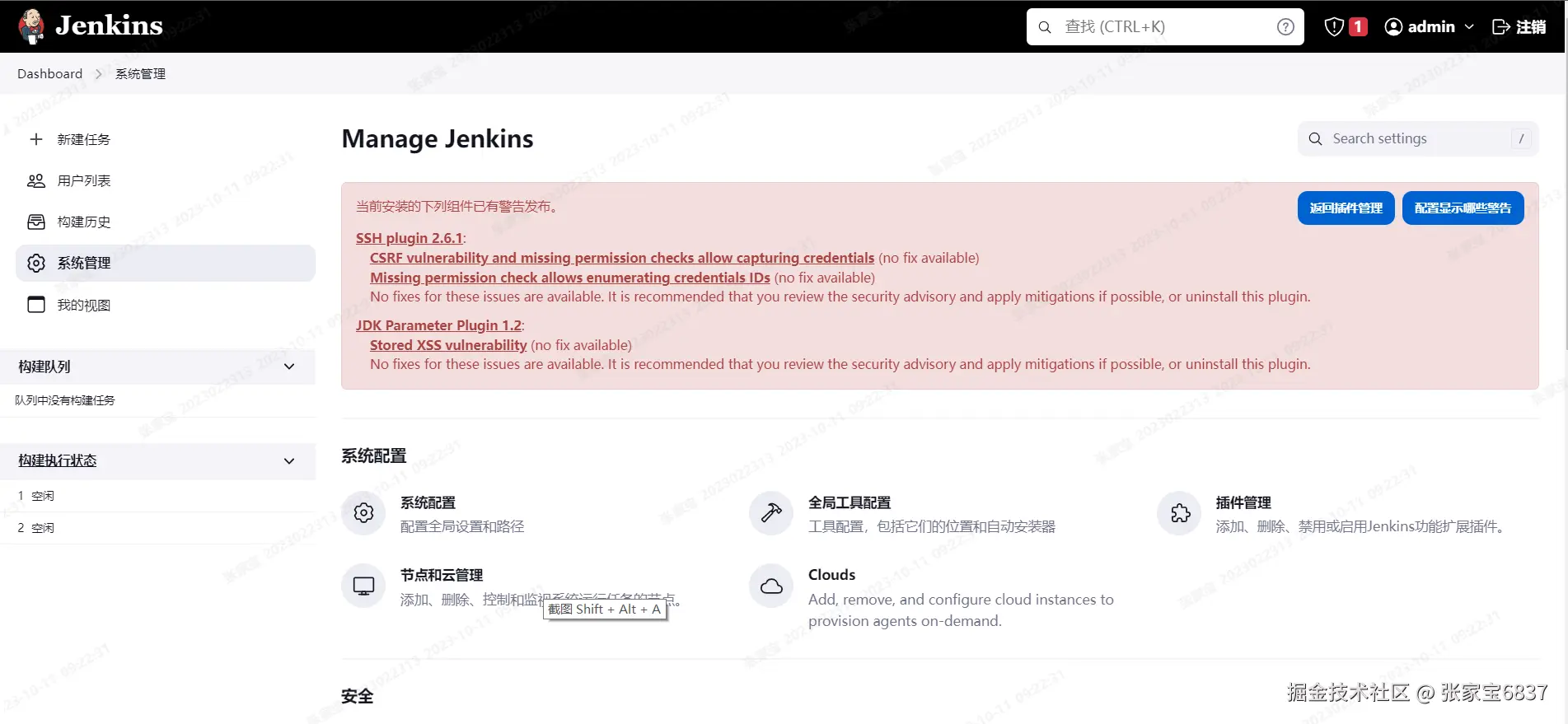Click the 构建队列 heading
The image size is (1568, 724).
tap(44, 367)
